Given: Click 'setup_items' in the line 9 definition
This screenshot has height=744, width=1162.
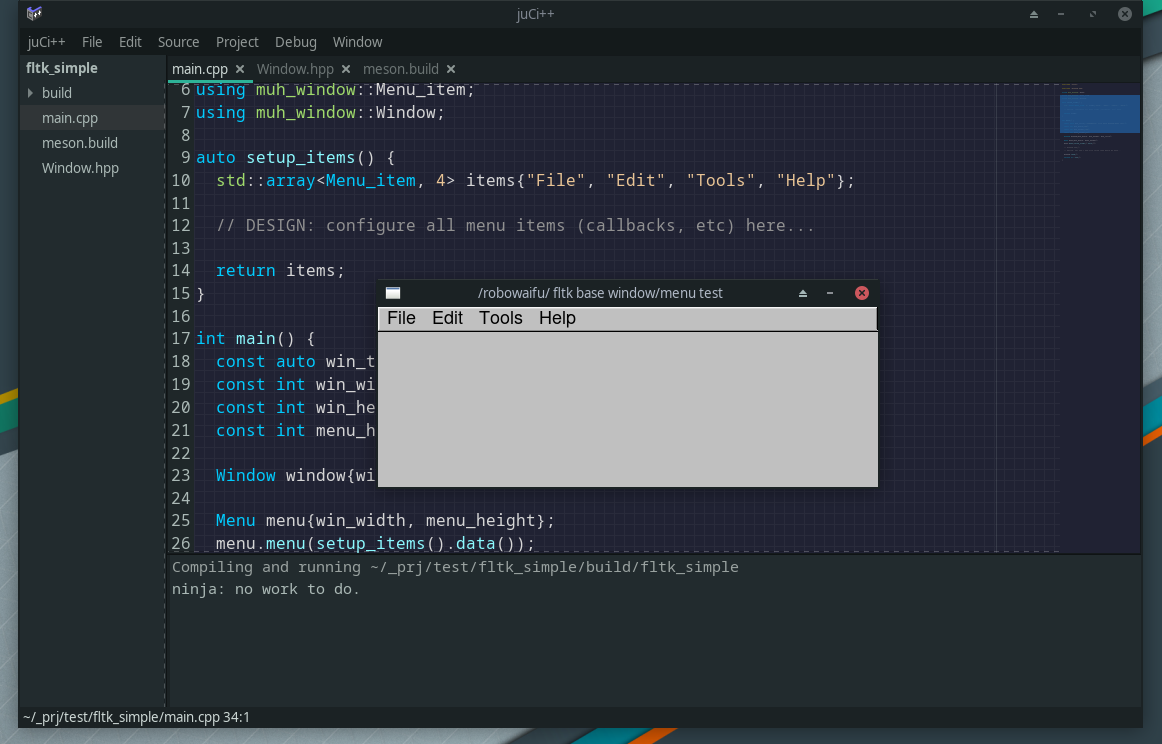Looking at the screenshot, I should click(x=300, y=158).
